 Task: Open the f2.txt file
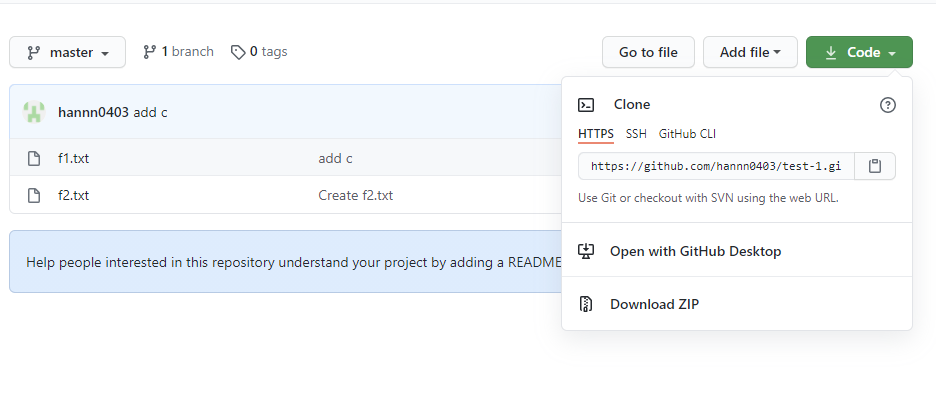click(x=73, y=195)
